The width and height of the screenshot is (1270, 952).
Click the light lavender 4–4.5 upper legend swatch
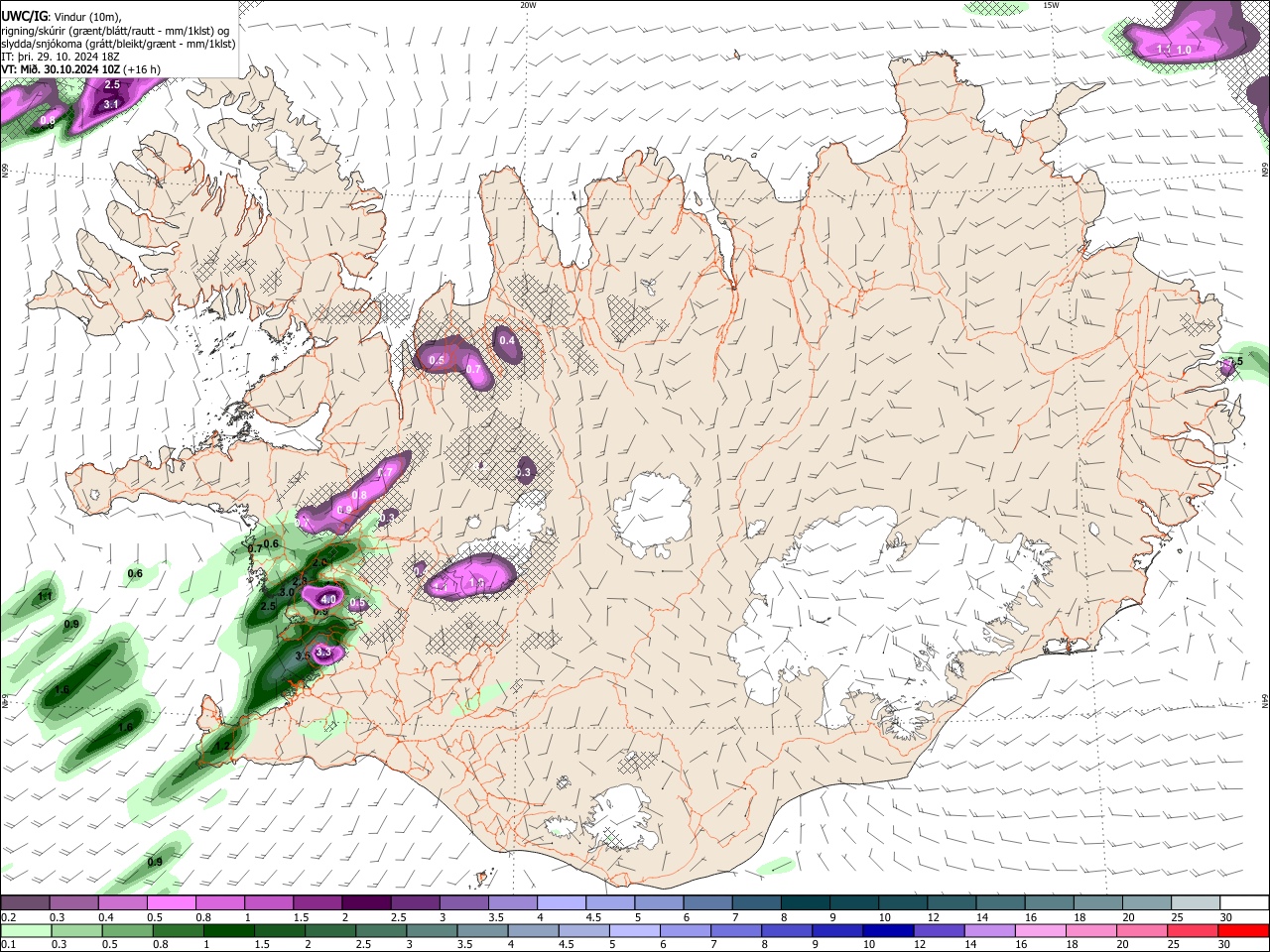point(562,903)
